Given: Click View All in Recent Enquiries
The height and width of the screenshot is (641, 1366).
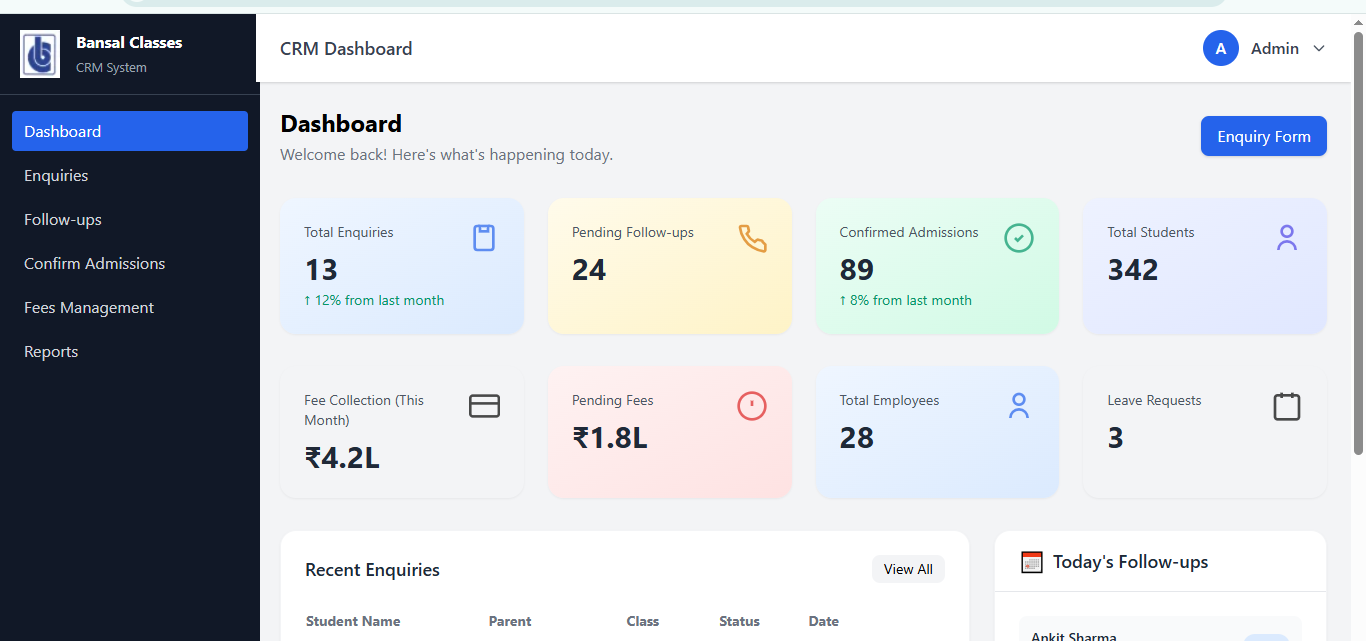Looking at the screenshot, I should (x=908, y=569).
